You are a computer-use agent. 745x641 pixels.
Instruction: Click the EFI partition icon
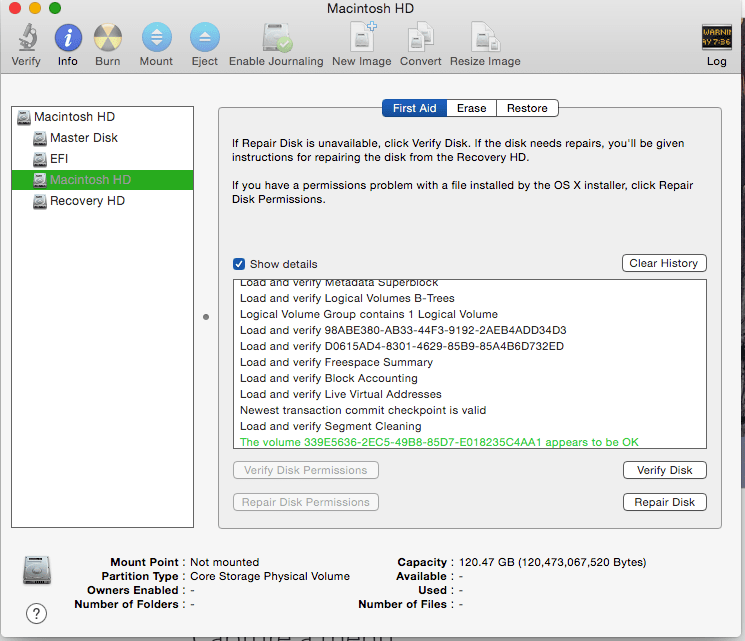click(40, 159)
